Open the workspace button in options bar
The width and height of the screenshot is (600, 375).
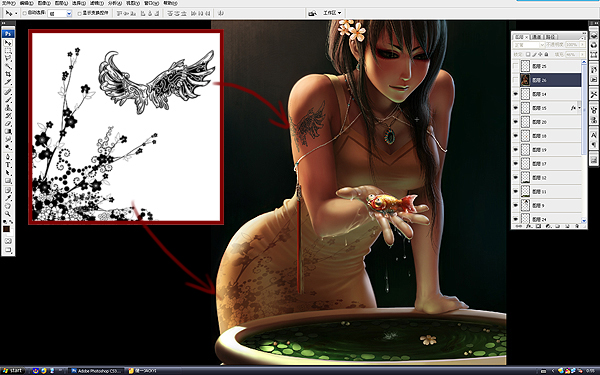pos(332,13)
